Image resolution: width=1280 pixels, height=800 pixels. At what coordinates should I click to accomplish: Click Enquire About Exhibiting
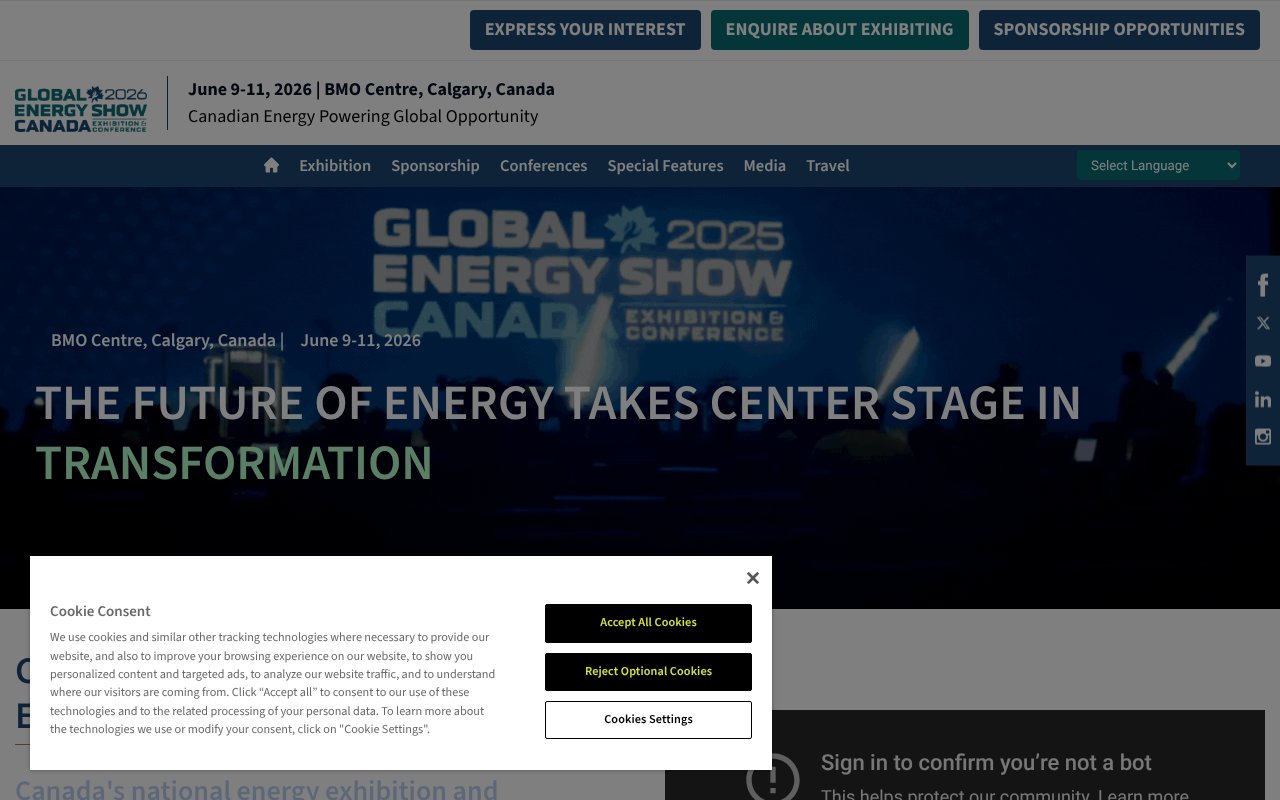[839, 29]
